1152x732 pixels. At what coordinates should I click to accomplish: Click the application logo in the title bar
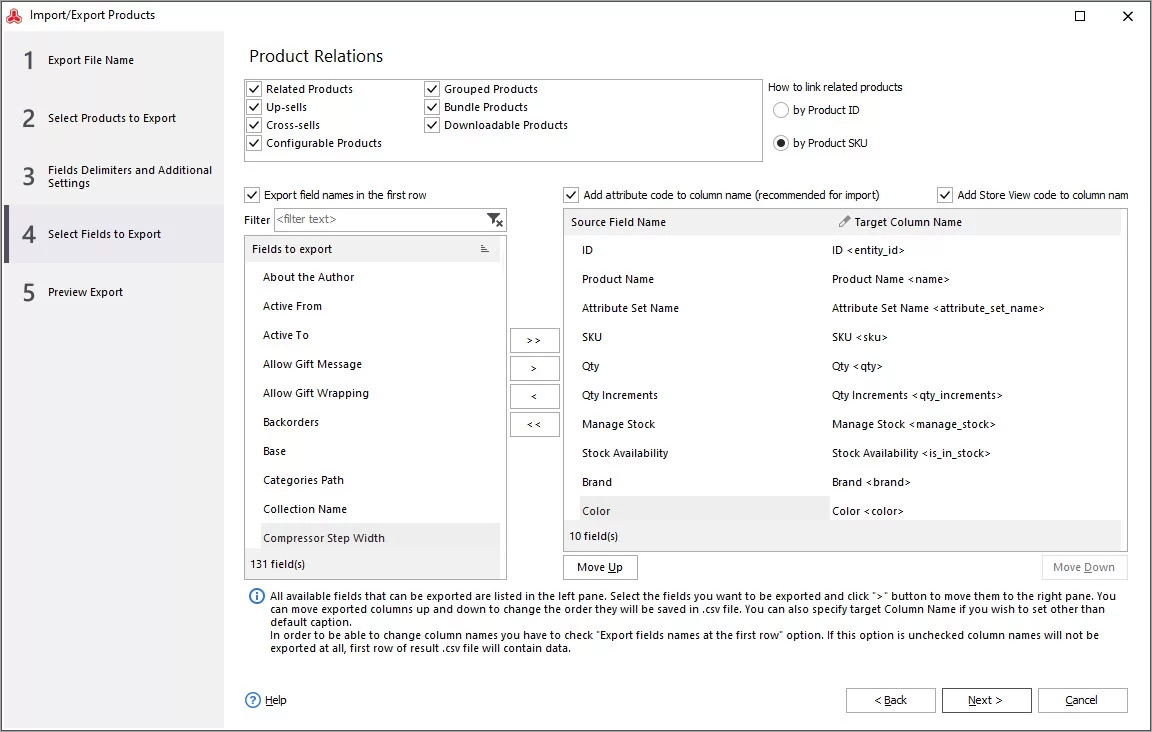[14, 15]
